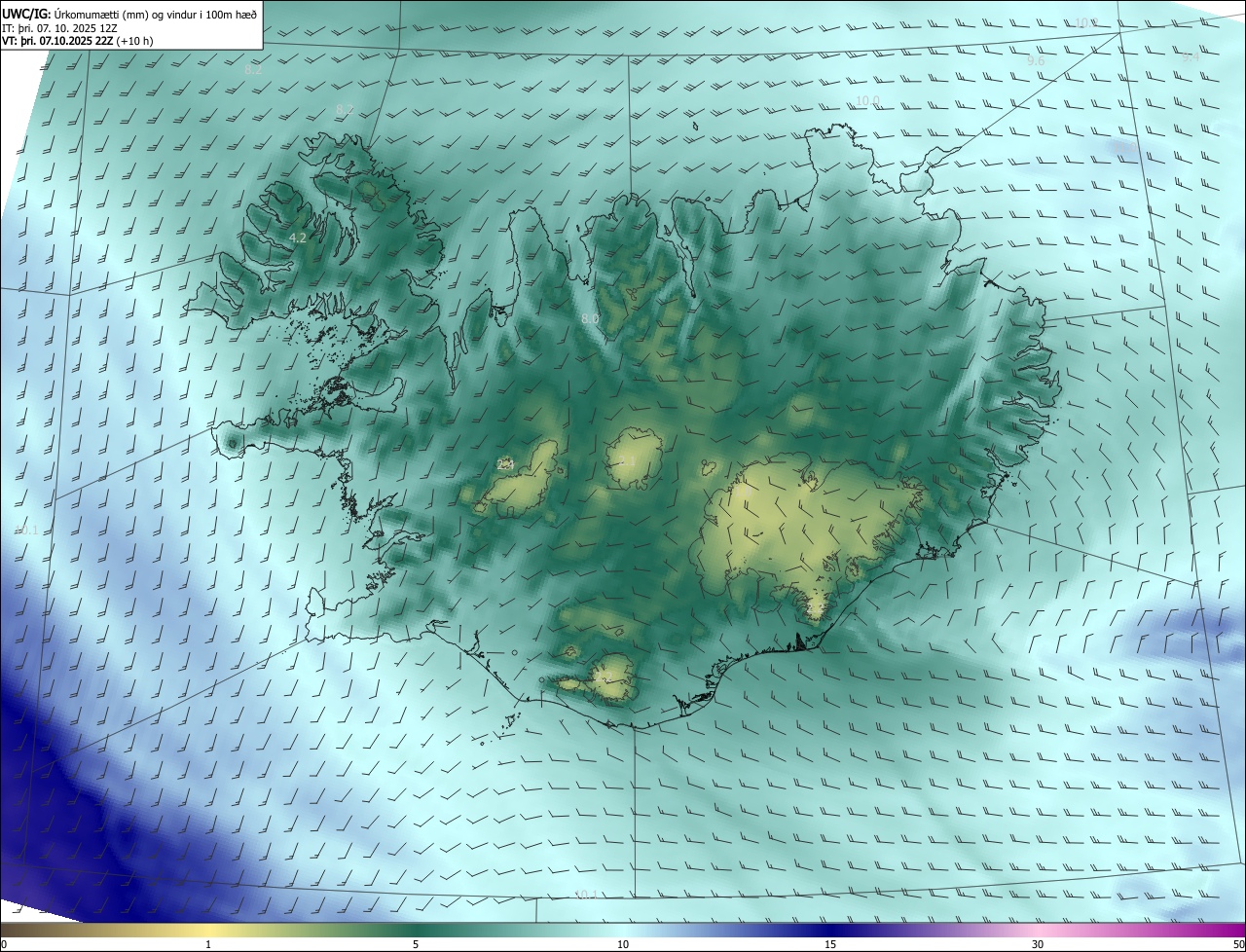Click the 10 tick label under the color scale
The image size is (1246, 952).
click(623, 945)
